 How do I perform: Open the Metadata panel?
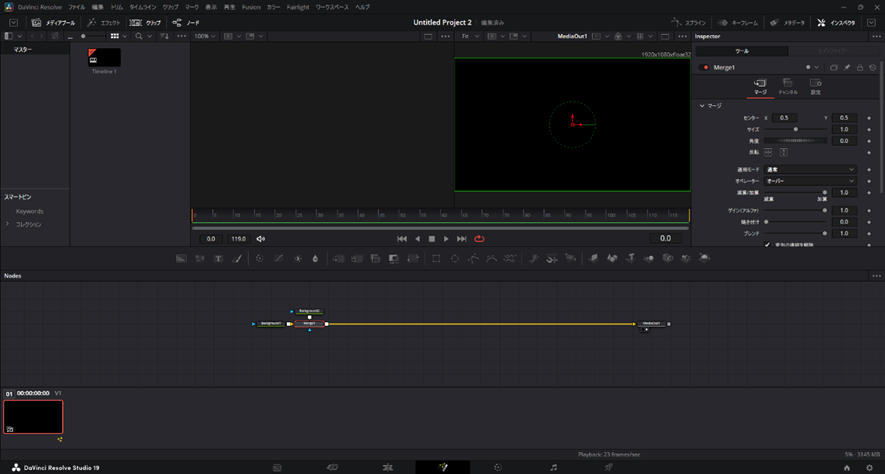[789, 22]
